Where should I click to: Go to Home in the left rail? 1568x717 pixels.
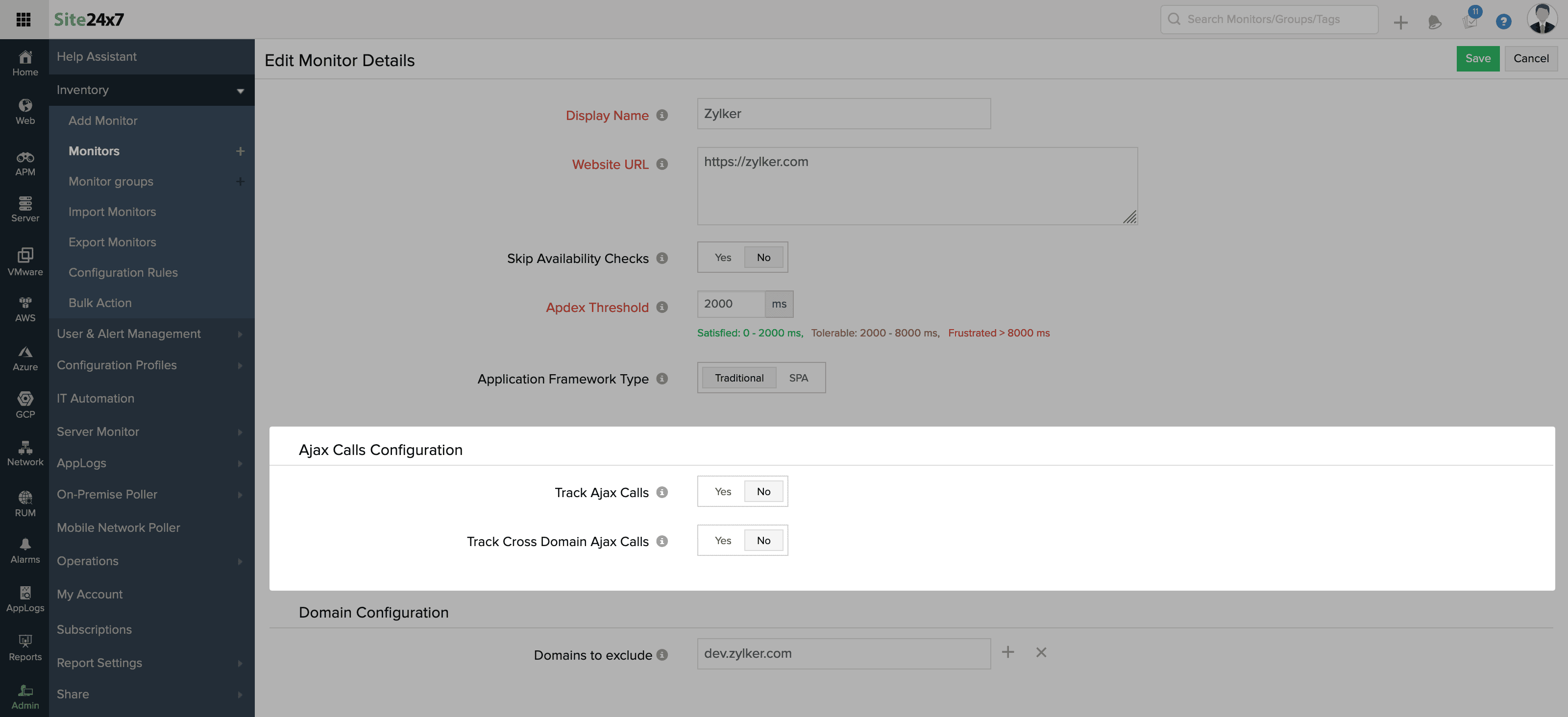click(25, 63)
